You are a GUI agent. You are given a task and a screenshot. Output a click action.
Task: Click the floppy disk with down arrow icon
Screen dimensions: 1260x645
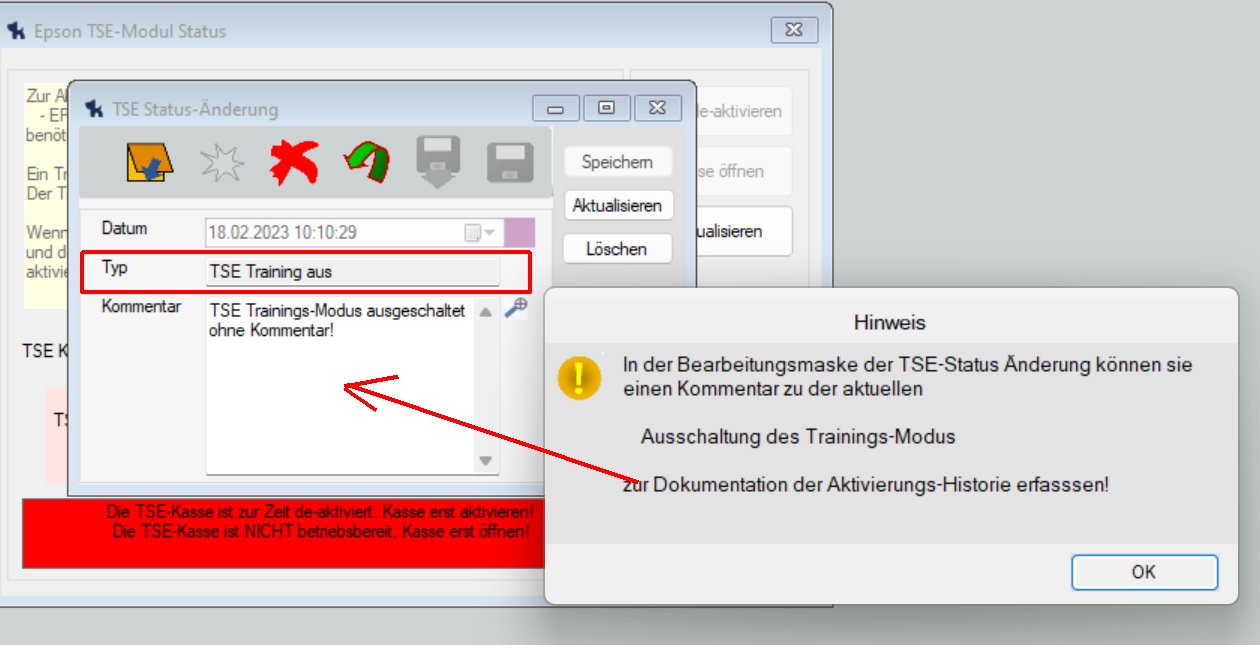coord(438,162)
